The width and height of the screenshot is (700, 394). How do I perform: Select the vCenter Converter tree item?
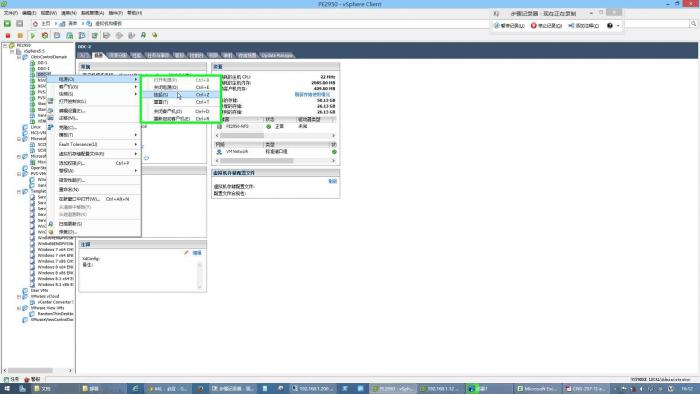55,302
